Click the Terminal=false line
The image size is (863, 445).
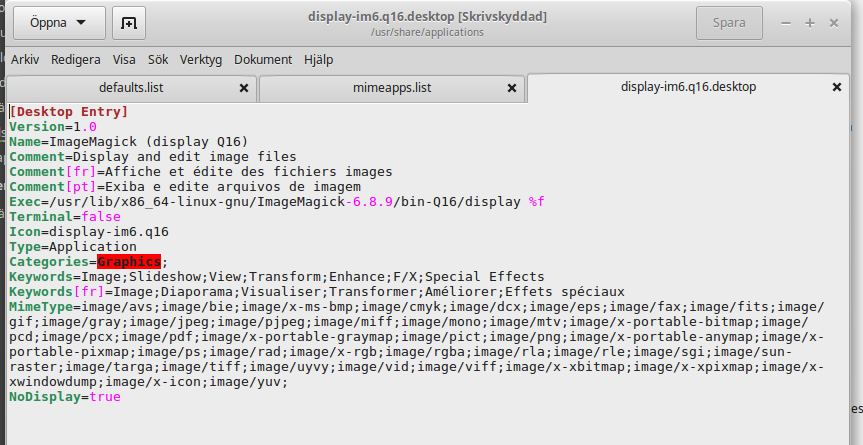[x=65, y=217]
